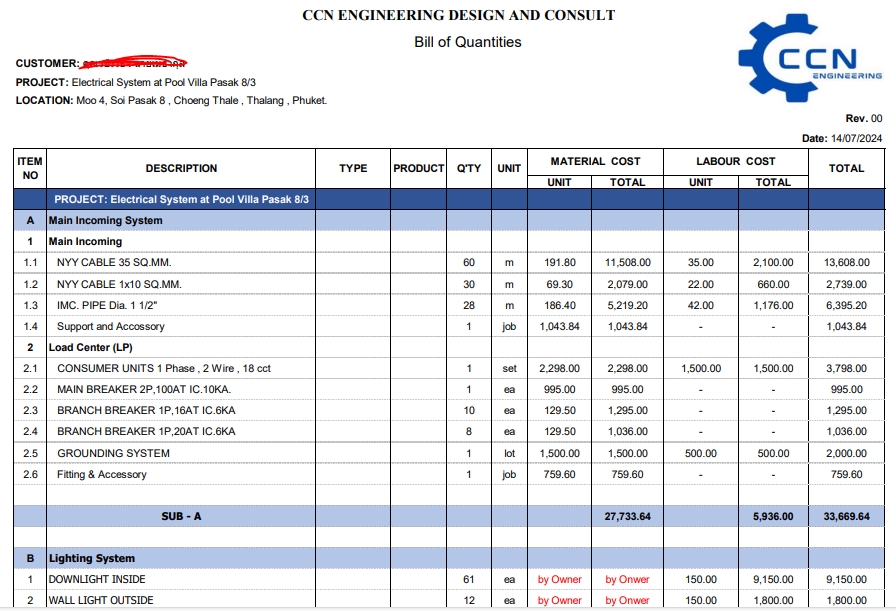Click red 'by Owner' unit cell for DOWNLIGHT INSIDE
The image size is (896, 611).
(559, 580)
